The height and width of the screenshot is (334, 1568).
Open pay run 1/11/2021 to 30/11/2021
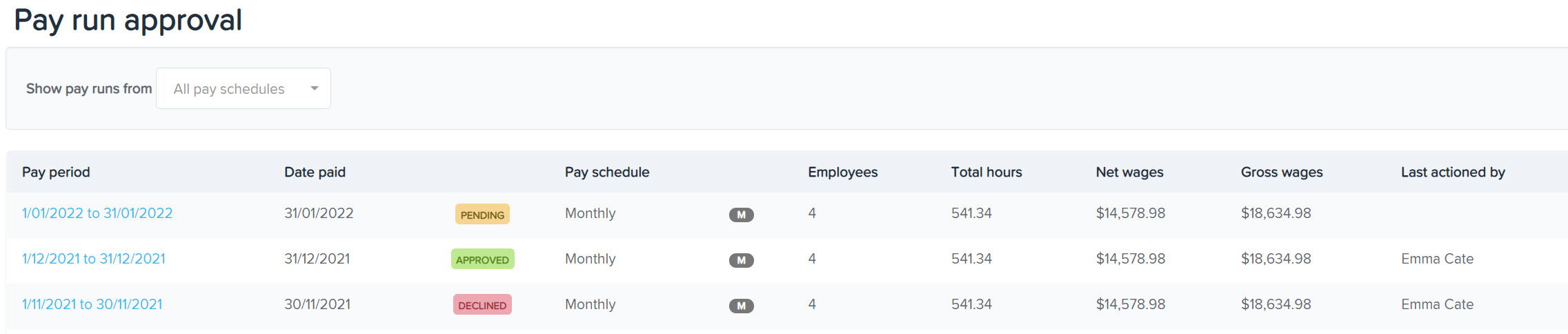coord(92,304)
